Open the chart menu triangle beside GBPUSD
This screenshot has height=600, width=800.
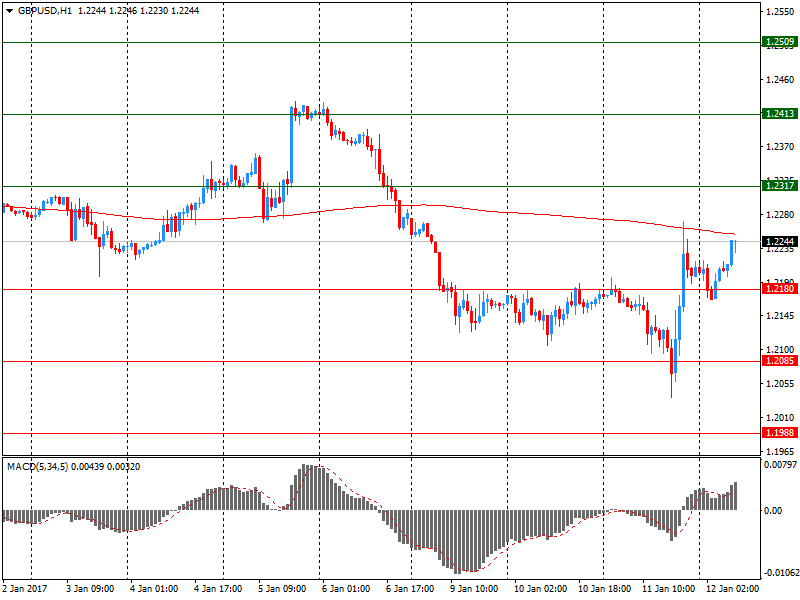click(x=9, y=11)
